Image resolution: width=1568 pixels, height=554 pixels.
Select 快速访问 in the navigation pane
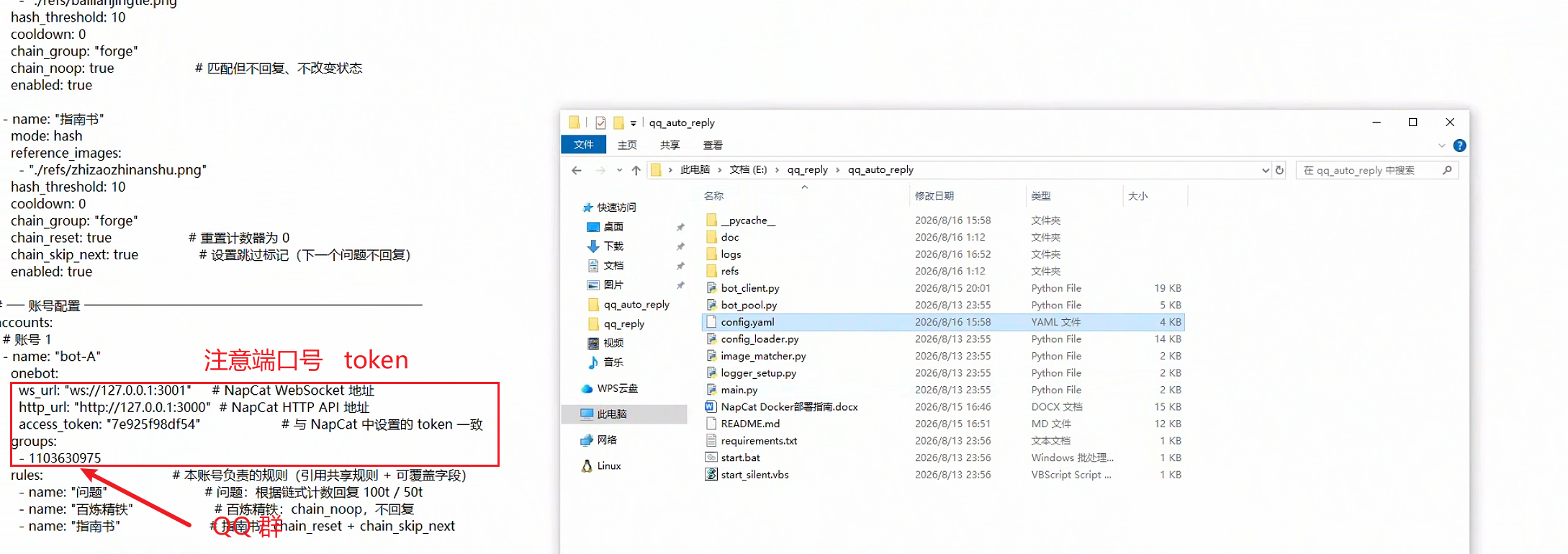616,207
